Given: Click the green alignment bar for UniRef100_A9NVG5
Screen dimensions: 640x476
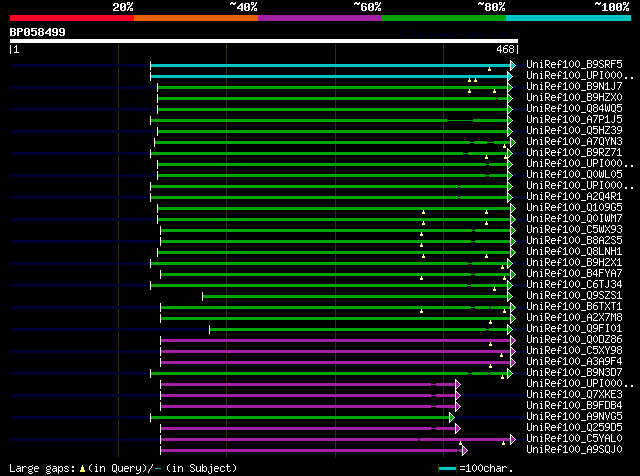Looking at the screenshot, I should click(300, 418).
